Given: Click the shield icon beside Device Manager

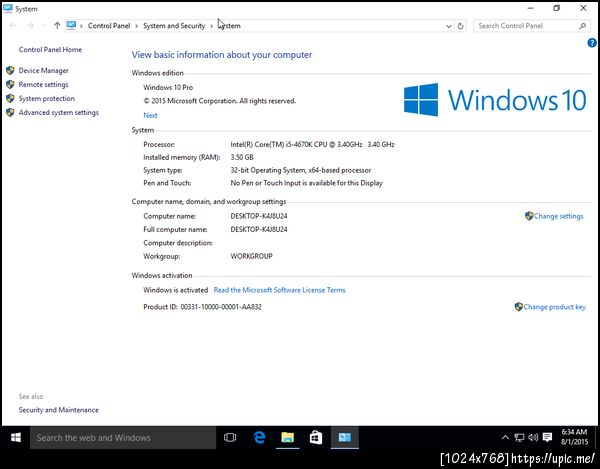Looking at the screenshot, I should click(10, 70).
